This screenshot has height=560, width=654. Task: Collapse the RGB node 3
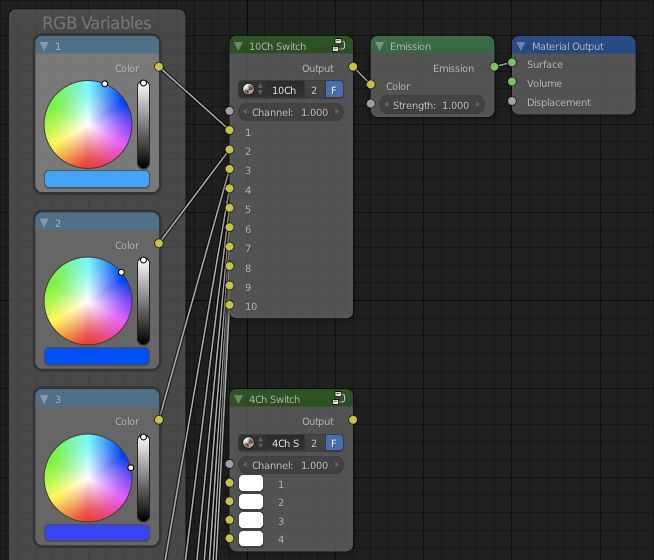point(44,399)
